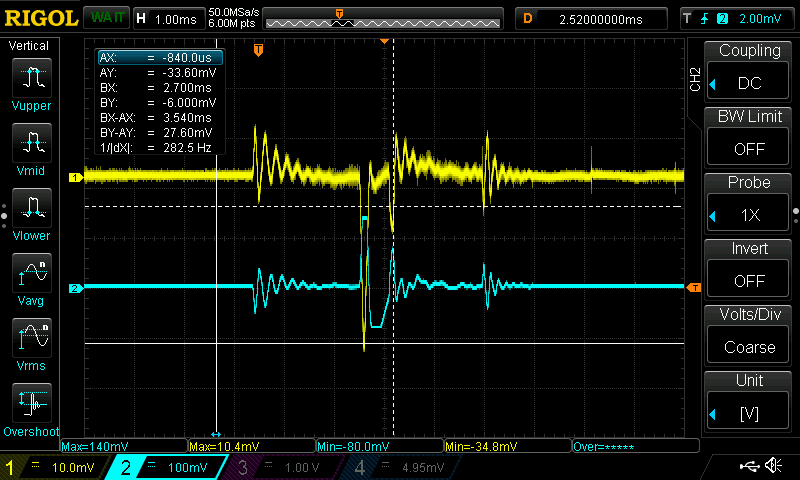The image size is (800, 480).
Task: Click the CH2 menu label tab
Action: coord(695,79)
